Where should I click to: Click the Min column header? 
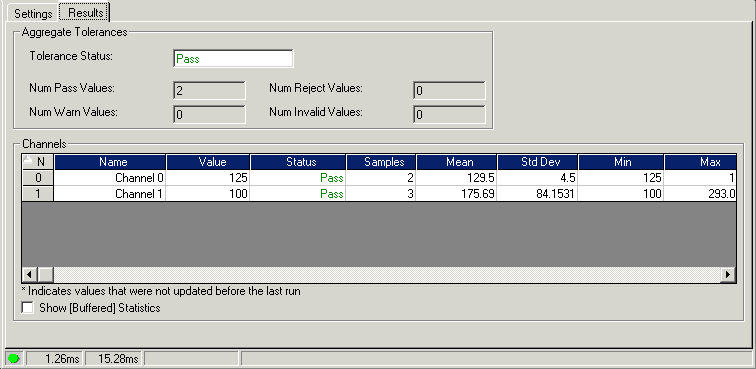pyautogui.click(x=621, y=162)
